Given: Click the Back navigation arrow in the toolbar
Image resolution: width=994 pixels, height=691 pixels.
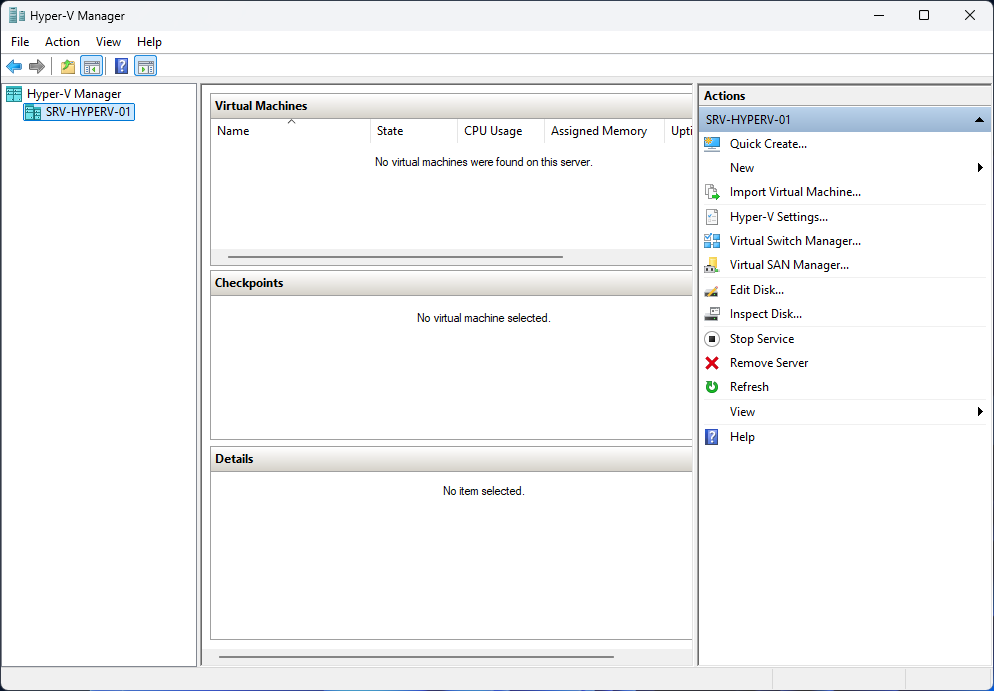Looking at the screenshot, I should pos(13,66).
